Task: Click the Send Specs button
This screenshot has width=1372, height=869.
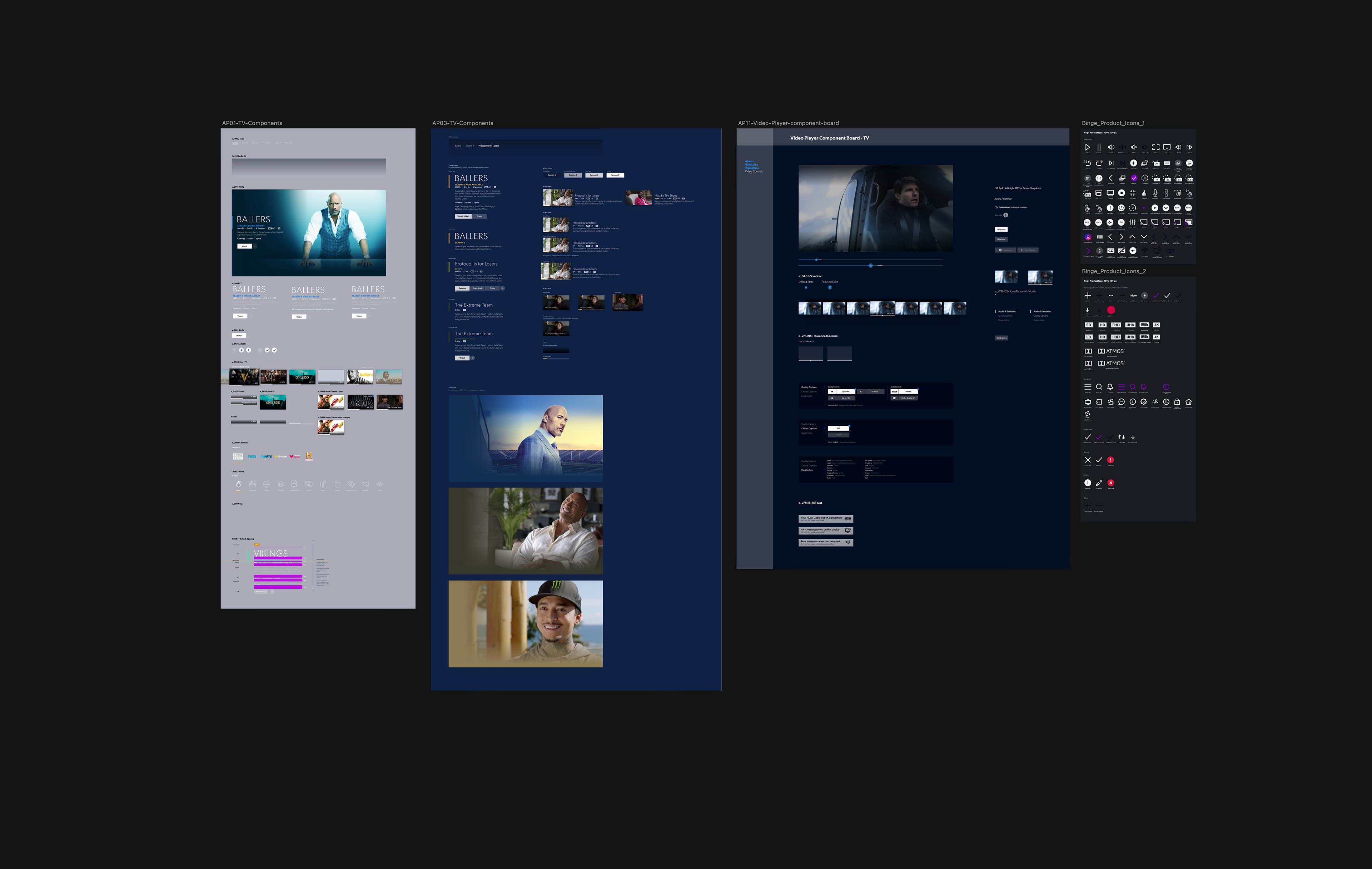Action: (x=1001, y=337)
